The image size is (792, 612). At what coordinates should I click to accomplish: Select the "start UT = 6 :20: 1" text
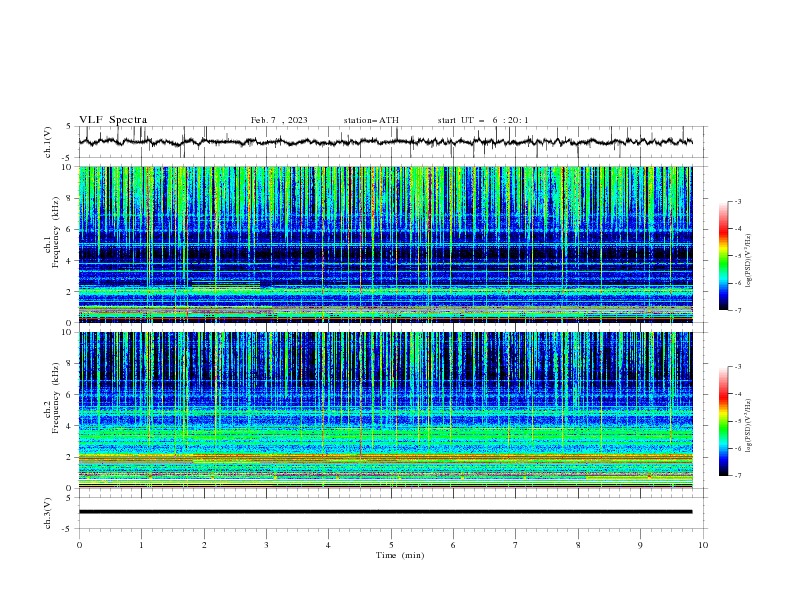[x=483, y=120]
